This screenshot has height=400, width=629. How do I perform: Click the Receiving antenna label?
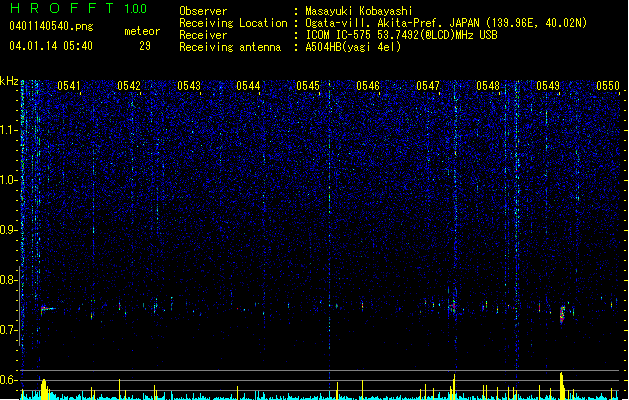230,47
